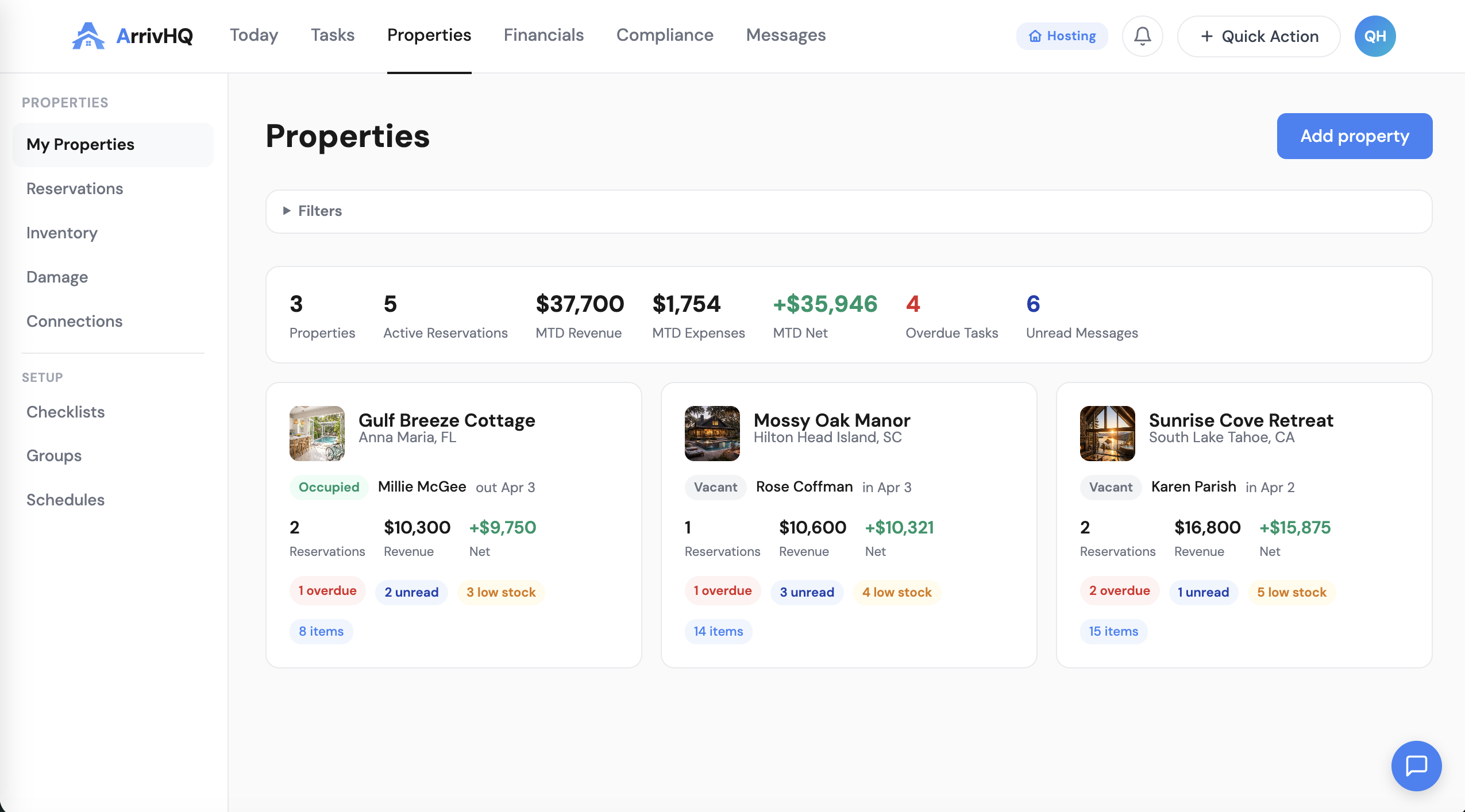Switch to the Financials tab

point(543,35)
